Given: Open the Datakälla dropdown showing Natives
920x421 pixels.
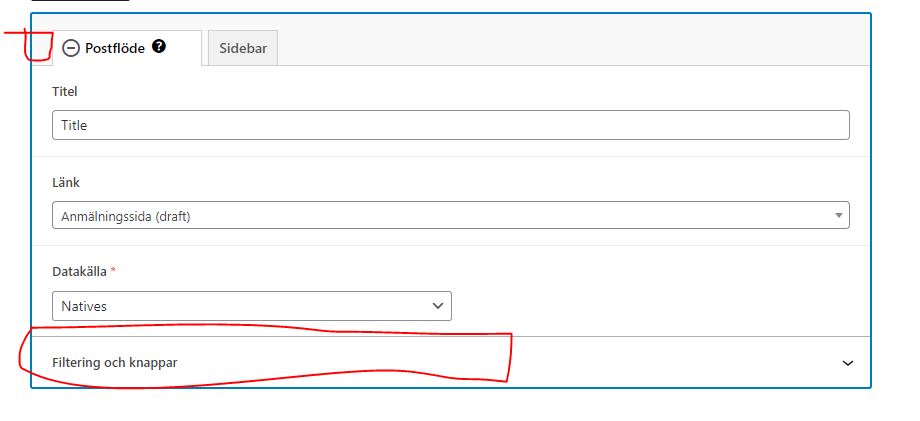Looking at the screenshot, I should click(x=252, y=306).
